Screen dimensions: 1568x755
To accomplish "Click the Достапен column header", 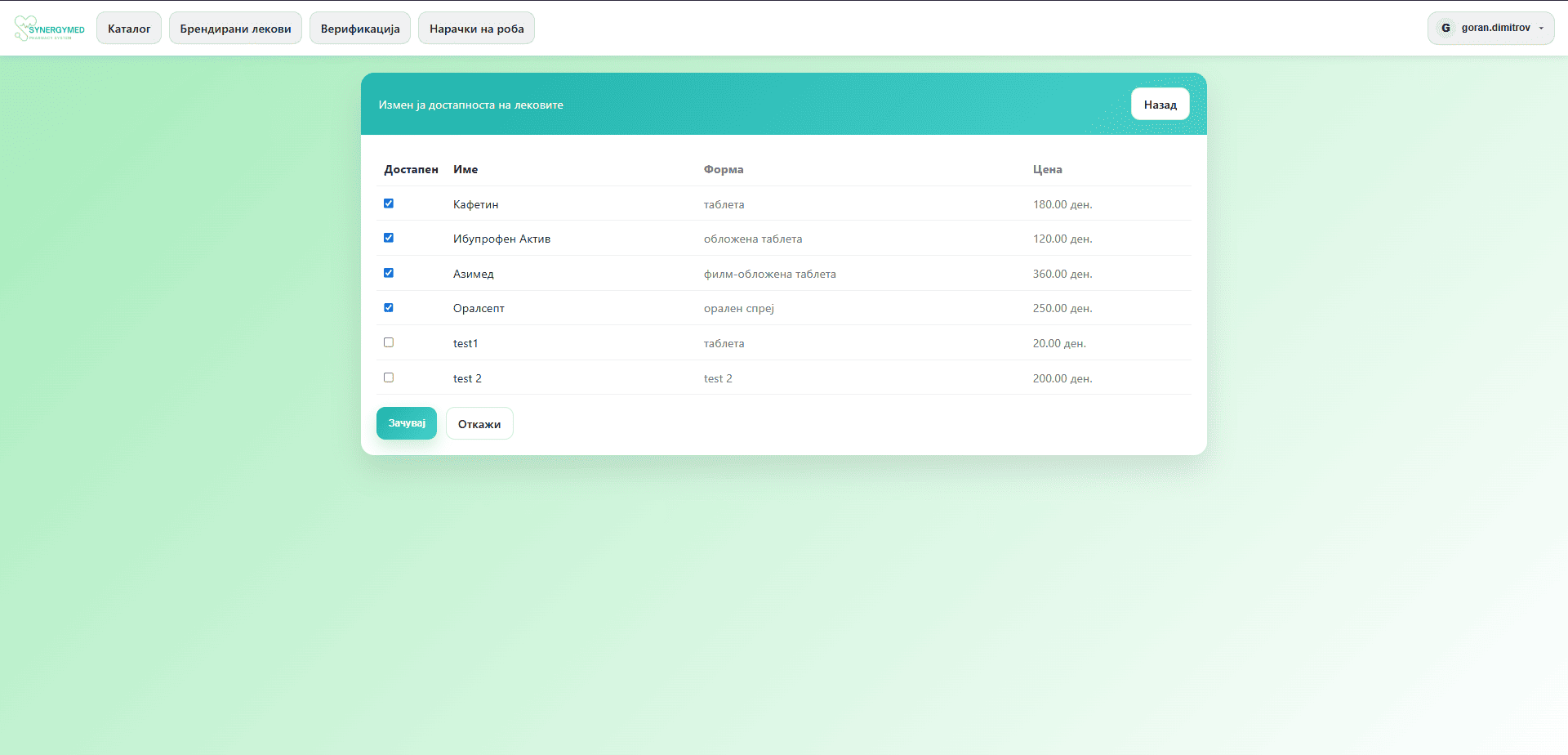I will [x=411, y=169].
